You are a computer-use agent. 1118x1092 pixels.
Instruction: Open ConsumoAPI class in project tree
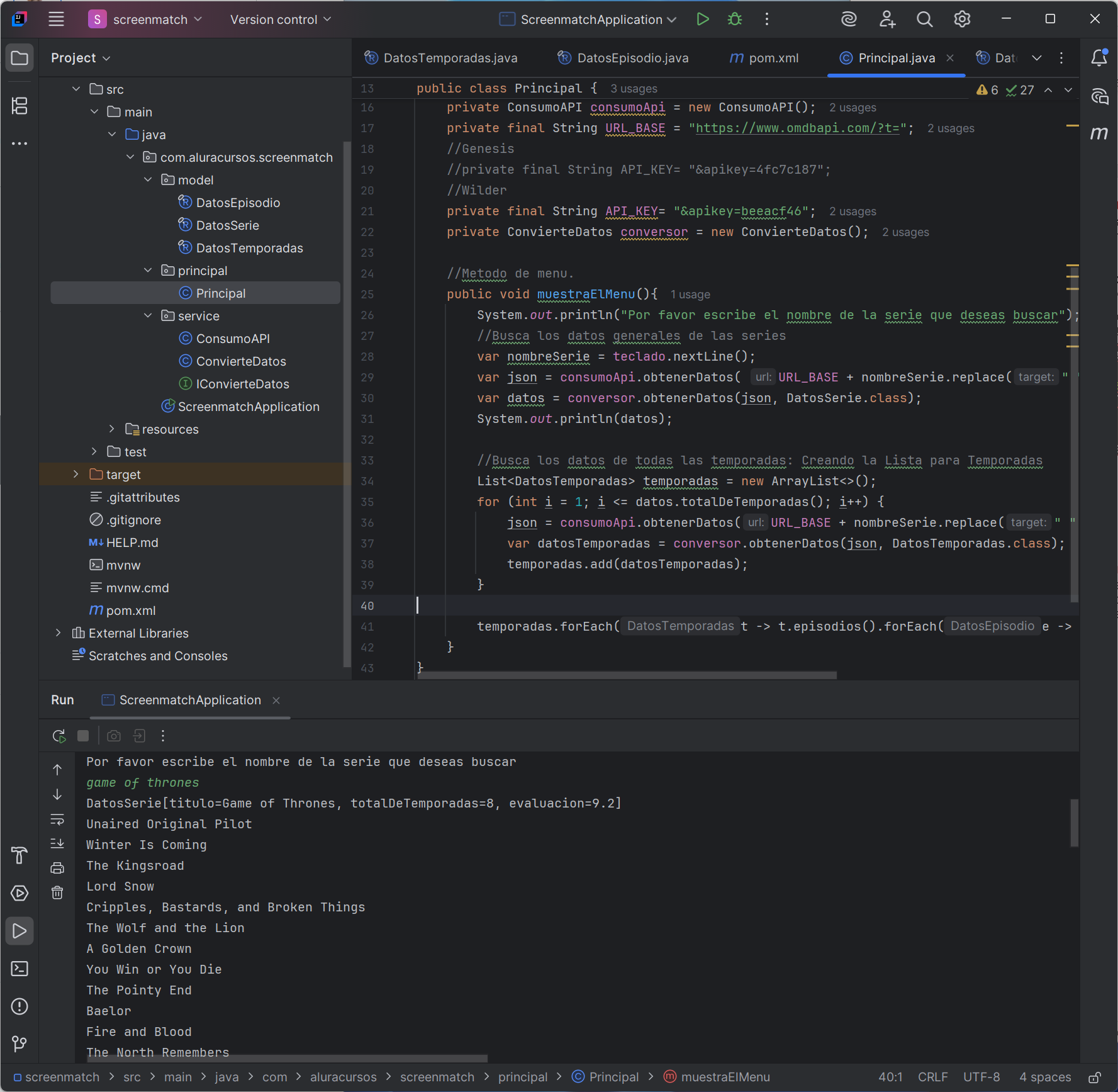[x=233, y=339]
